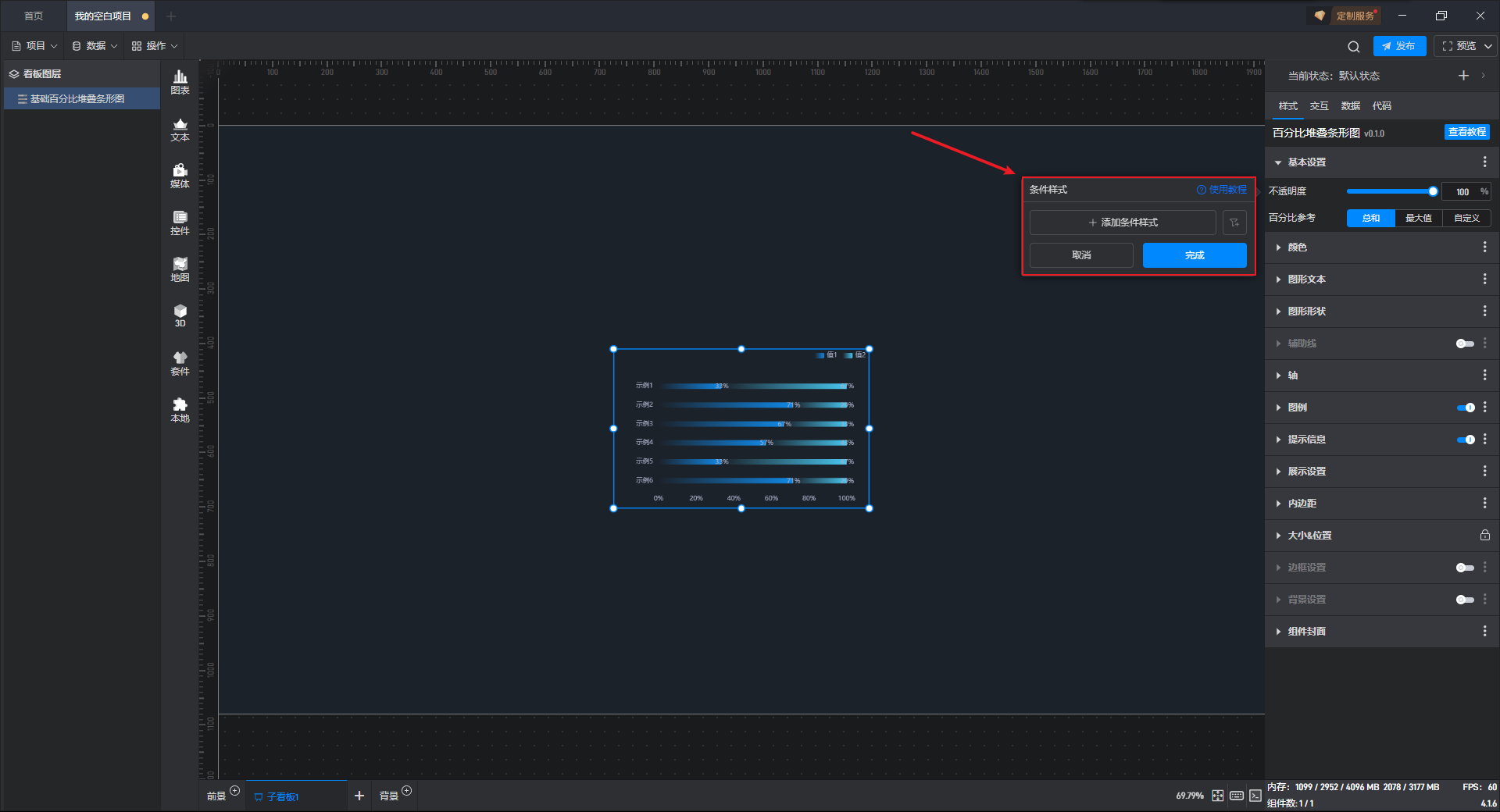Open the console terminal icon
The image size is (1500, 812).
point(1255,796)
